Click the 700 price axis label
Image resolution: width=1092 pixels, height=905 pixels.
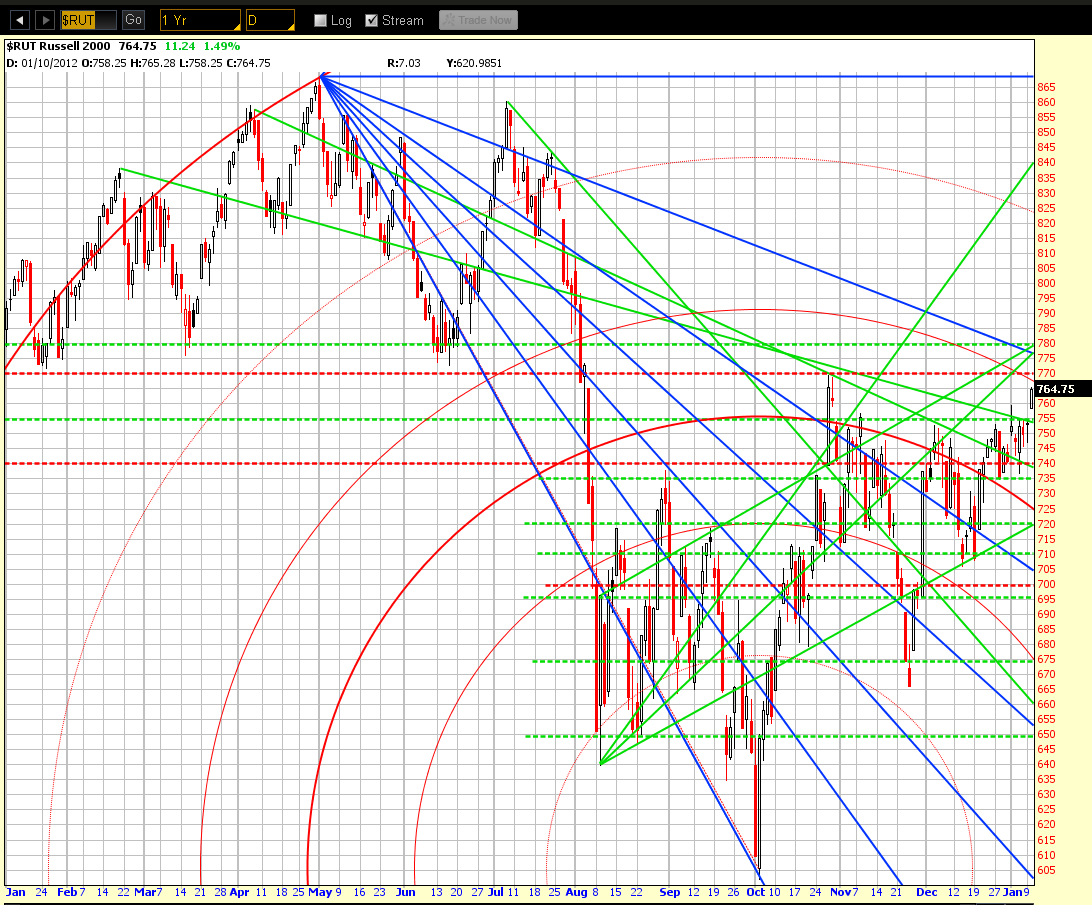[x=1046, y=585]
